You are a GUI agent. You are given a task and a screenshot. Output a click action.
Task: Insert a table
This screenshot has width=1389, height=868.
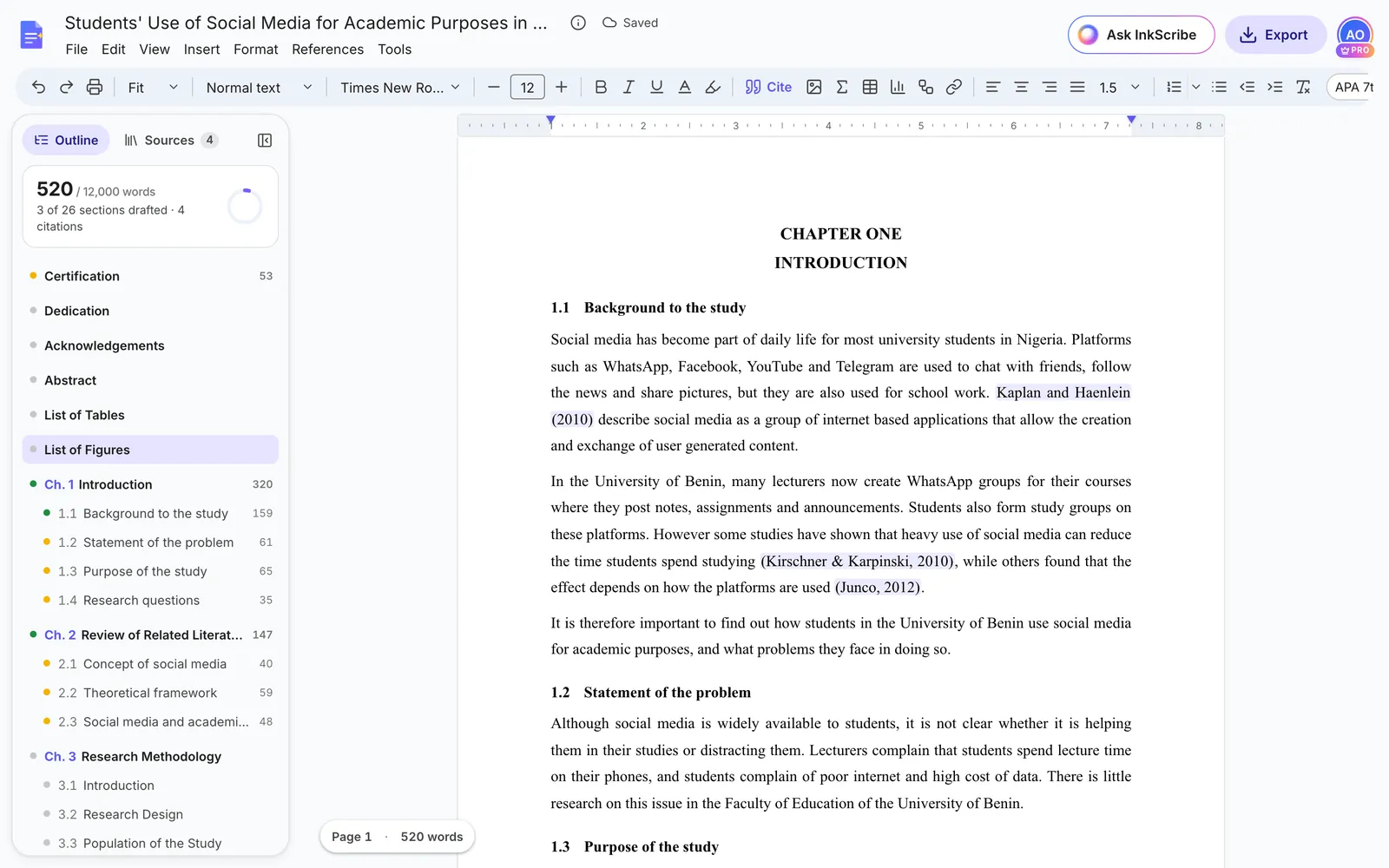click(870, 87)
